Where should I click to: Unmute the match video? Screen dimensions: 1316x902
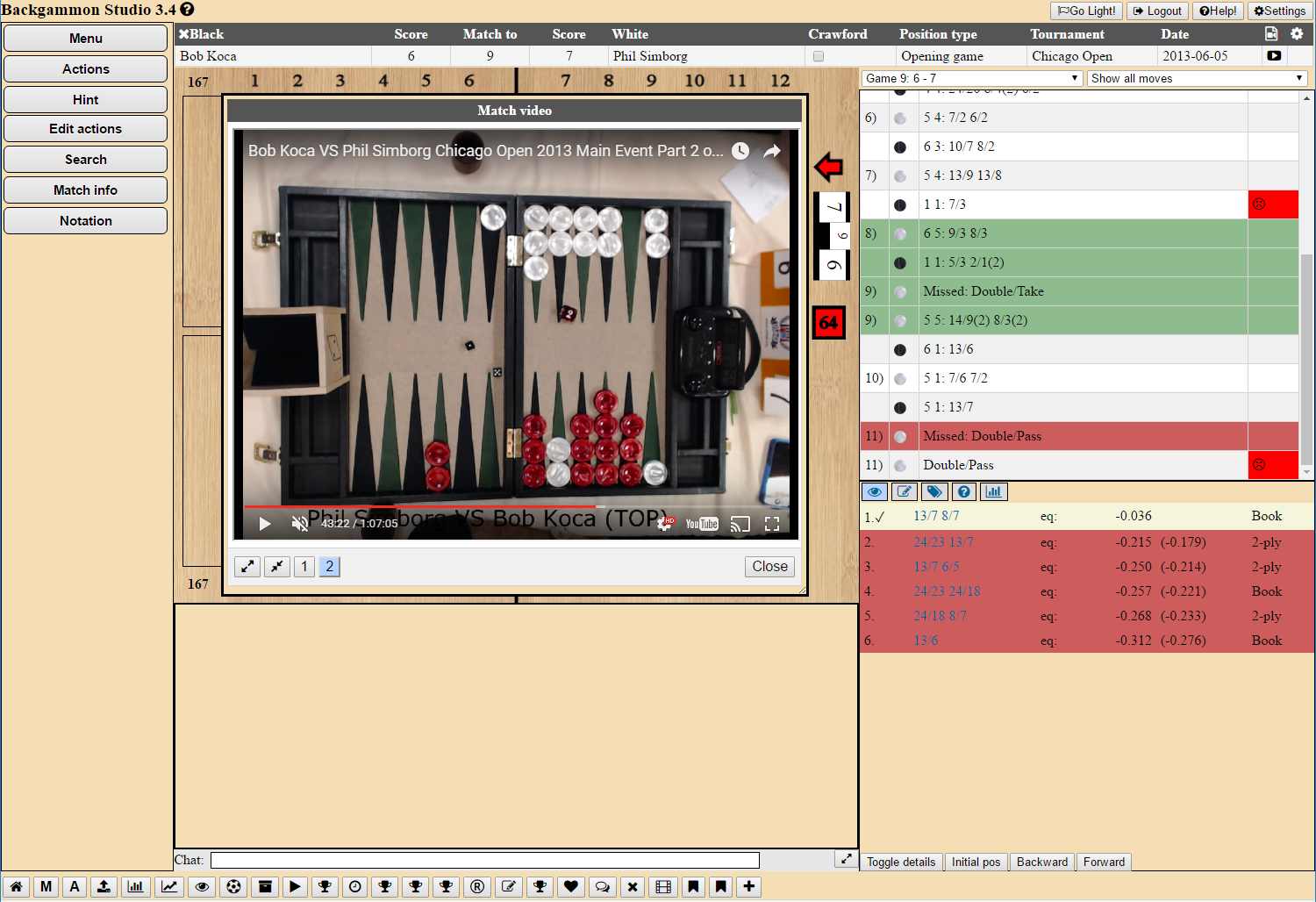(300, 524)
